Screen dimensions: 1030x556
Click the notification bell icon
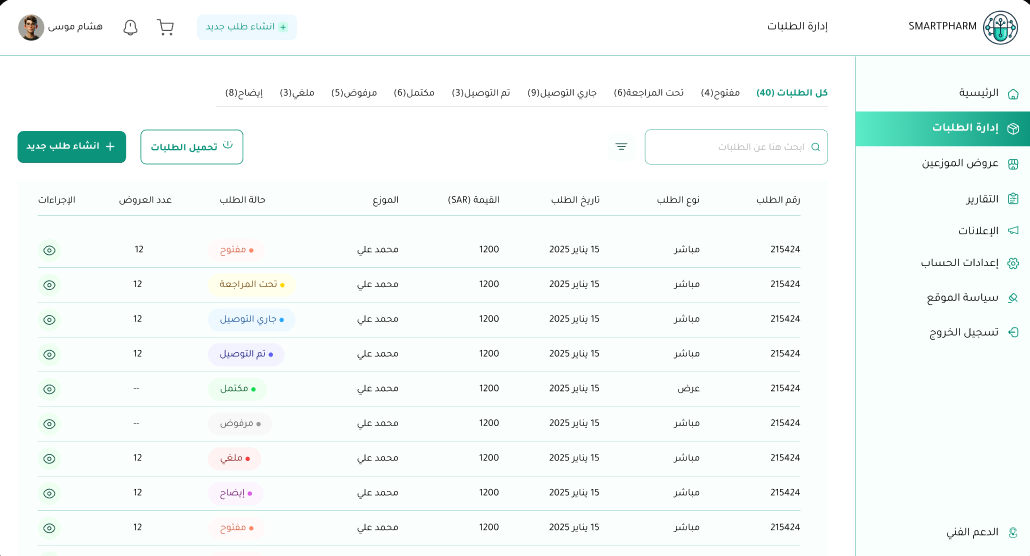[130, 27]
